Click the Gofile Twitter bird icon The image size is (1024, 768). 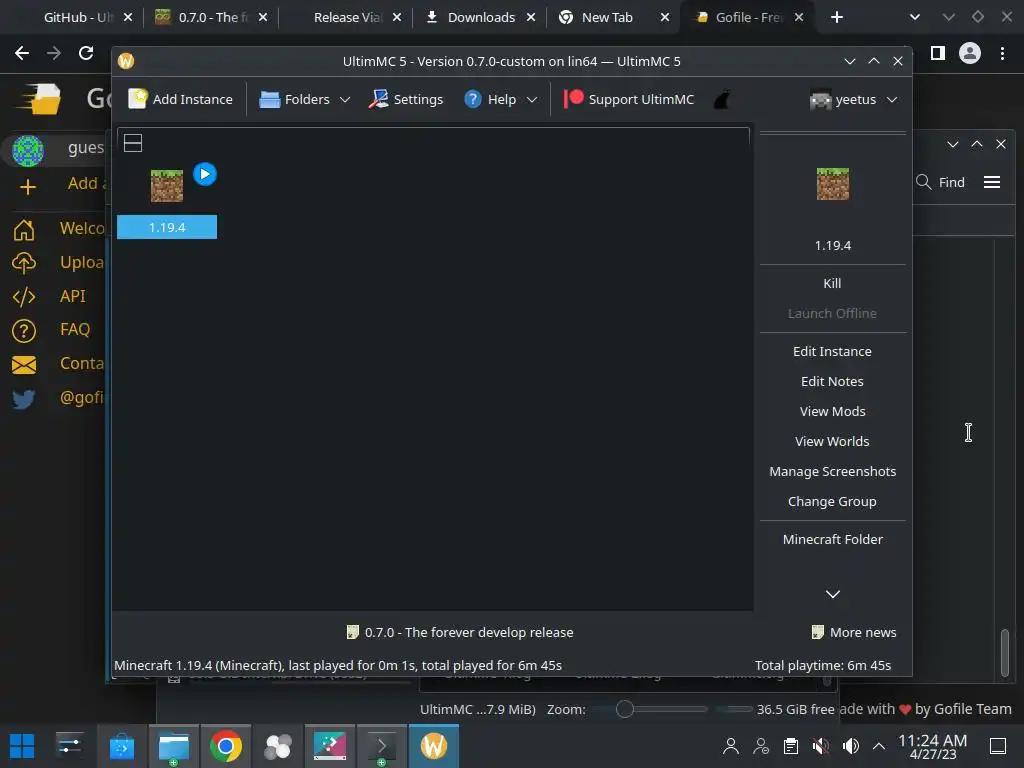click(24, 398)
